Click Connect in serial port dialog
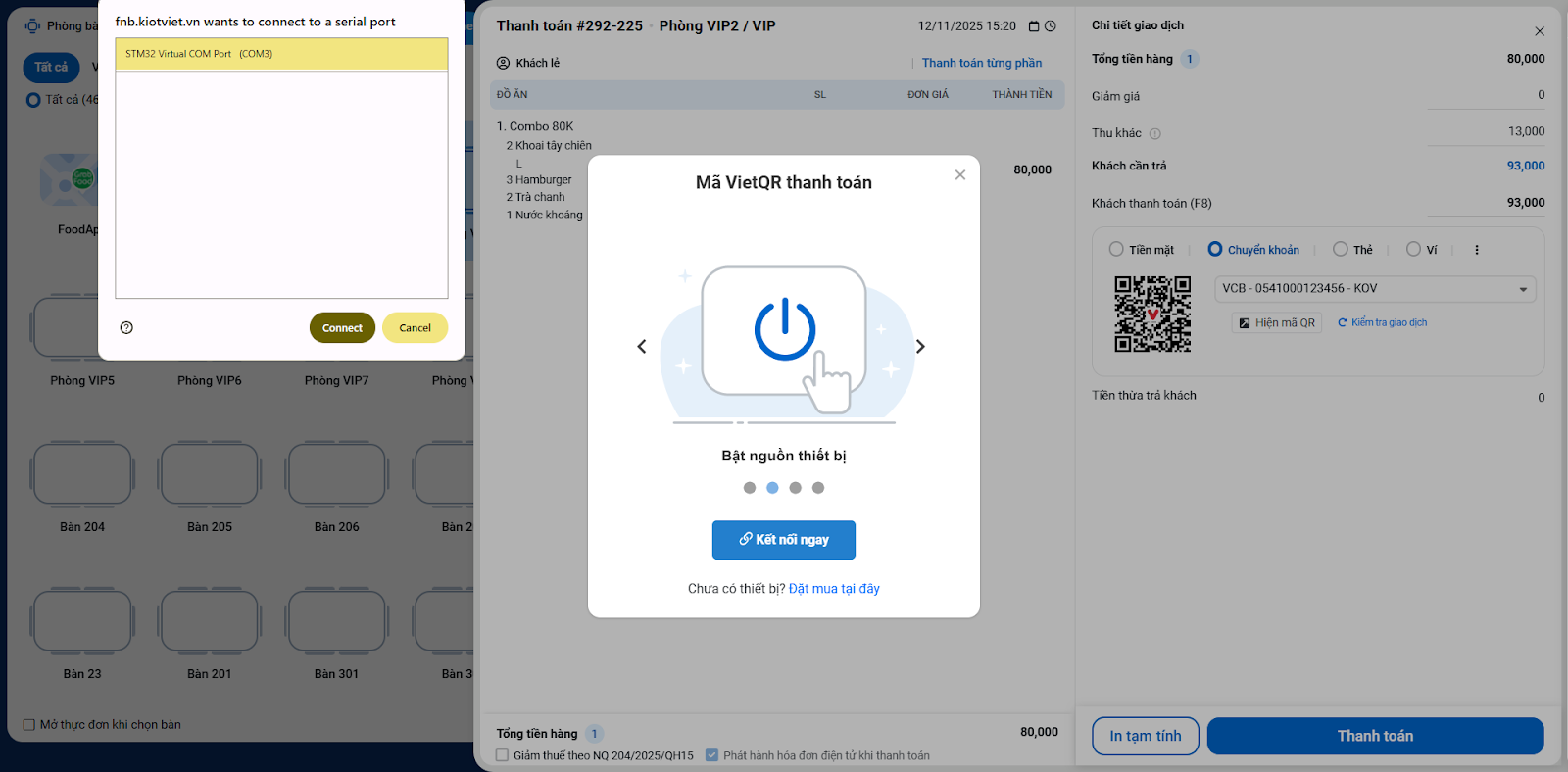The image size is (1568, 772). coord(342,328)
